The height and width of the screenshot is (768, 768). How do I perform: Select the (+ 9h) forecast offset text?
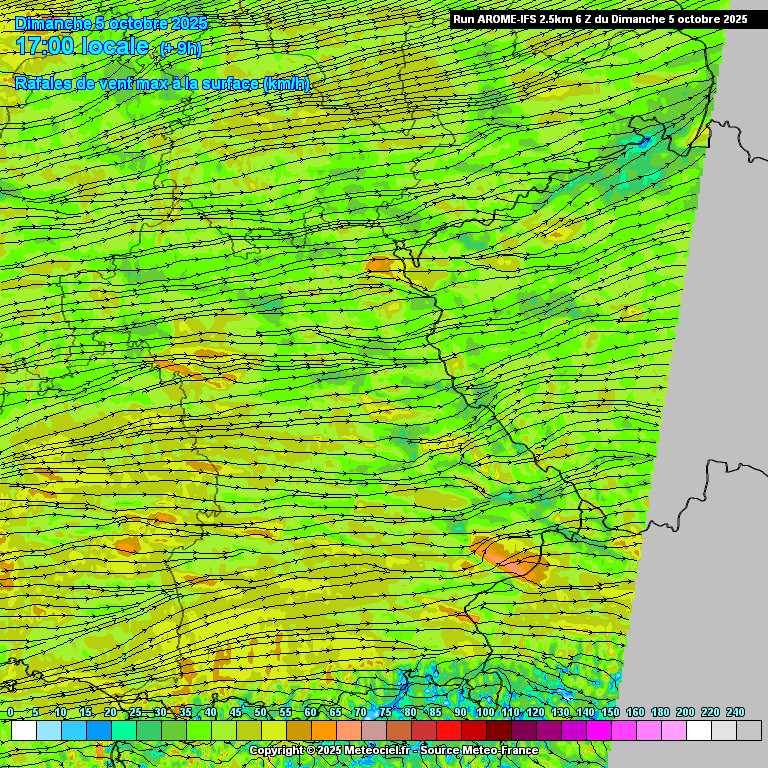(x=180, y=48)
